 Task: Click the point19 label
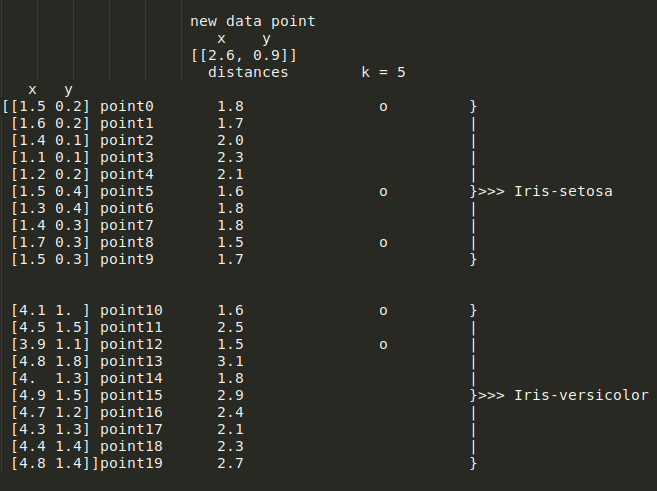pyautogui.click(x=131, y=463)
